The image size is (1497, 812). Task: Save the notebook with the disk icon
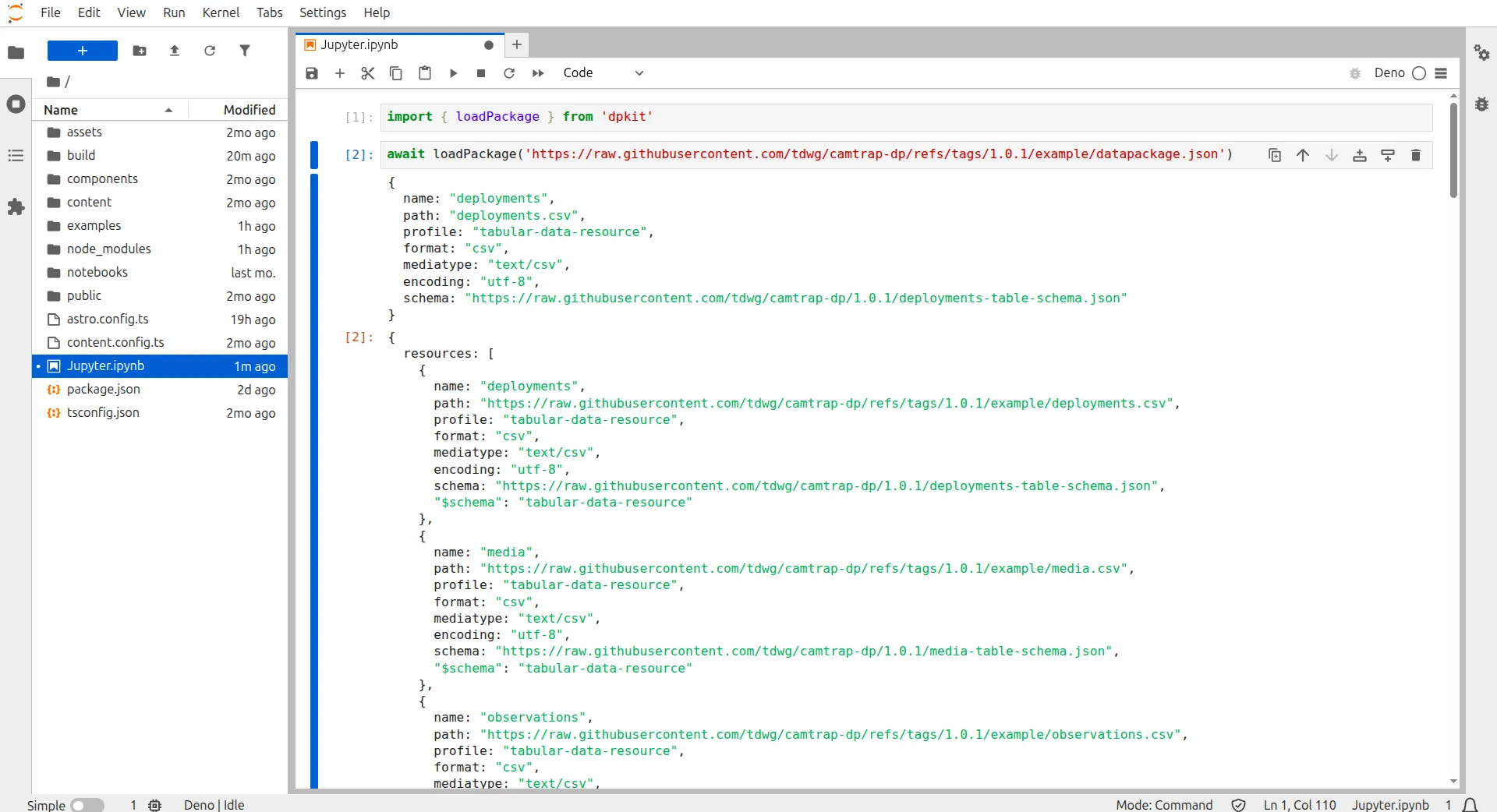pos(312,72)
